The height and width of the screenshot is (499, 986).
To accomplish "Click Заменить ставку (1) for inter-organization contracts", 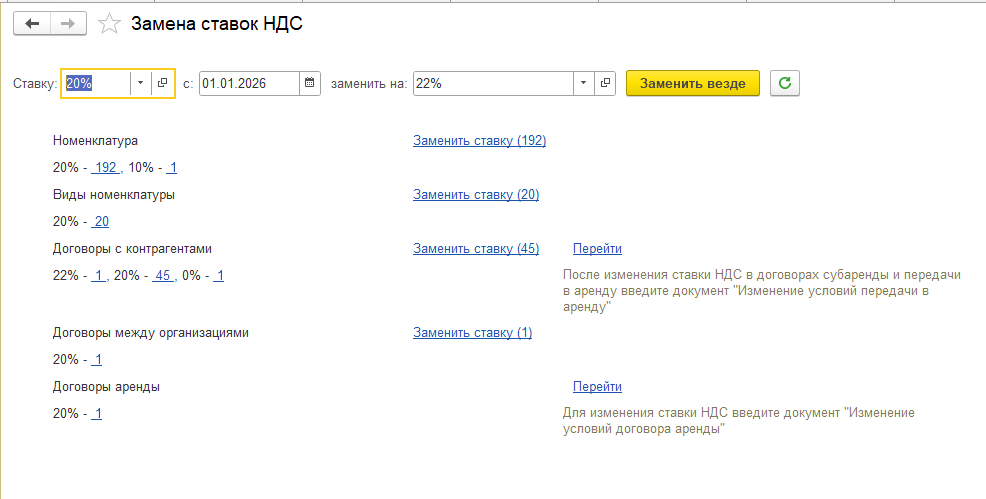I will tap(472, 333).
